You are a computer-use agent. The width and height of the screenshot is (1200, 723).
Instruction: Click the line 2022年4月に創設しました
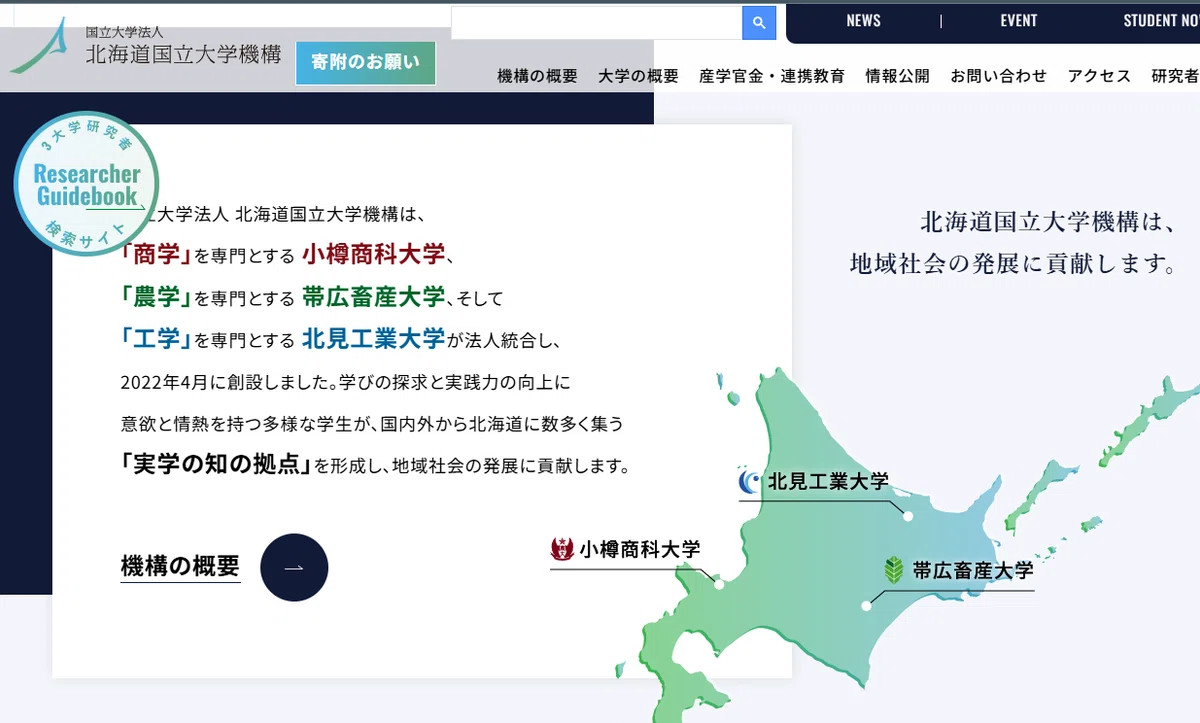tap(228, 382)
